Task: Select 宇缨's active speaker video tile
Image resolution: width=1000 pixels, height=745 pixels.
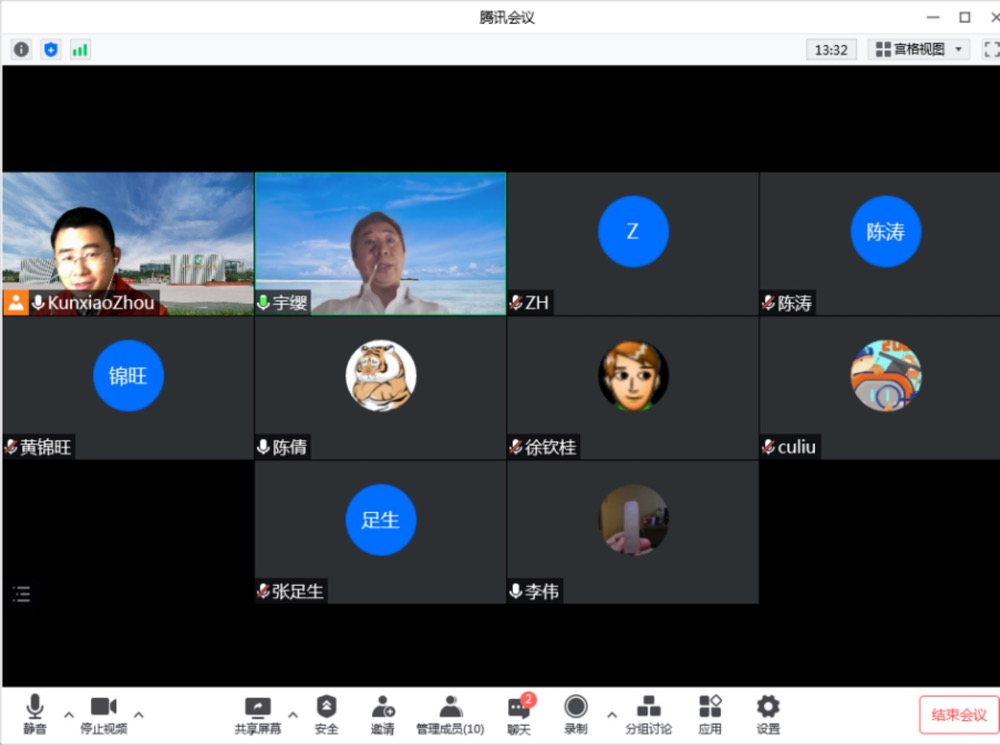Action: tap(381, 244)
